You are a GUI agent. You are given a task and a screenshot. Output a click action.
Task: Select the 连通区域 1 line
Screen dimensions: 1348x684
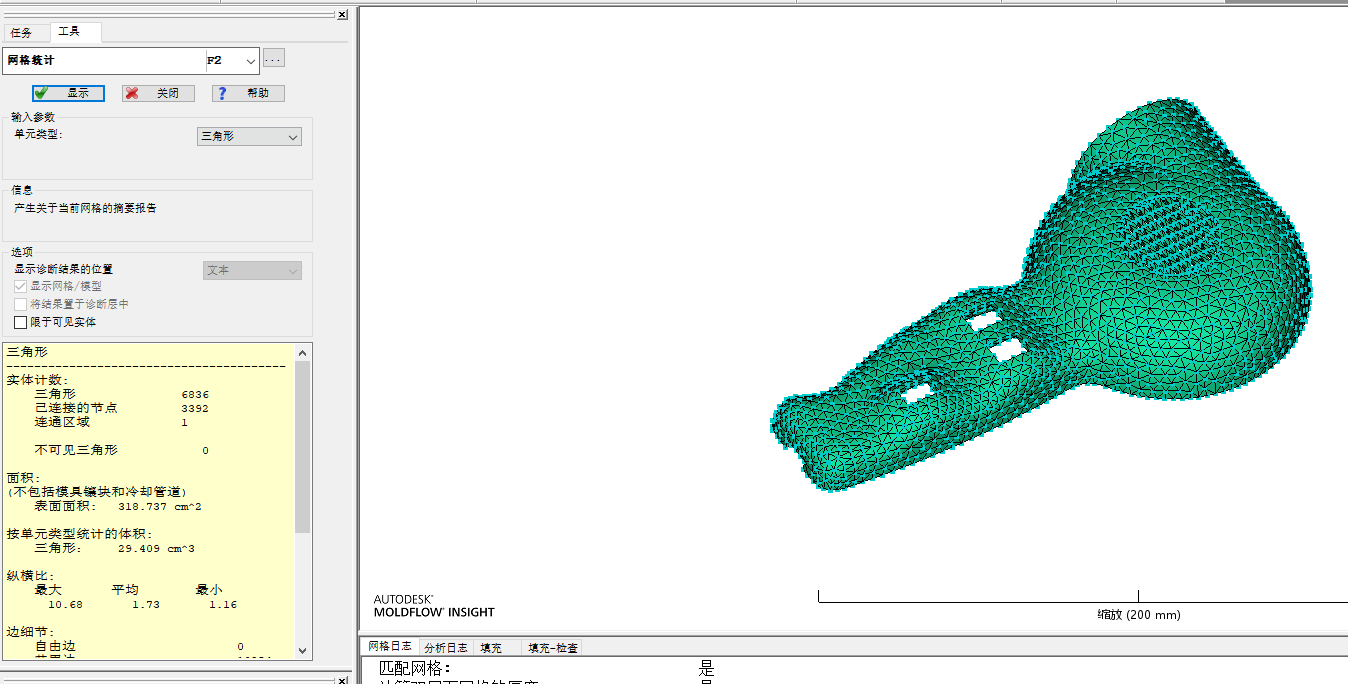(111, 422)
